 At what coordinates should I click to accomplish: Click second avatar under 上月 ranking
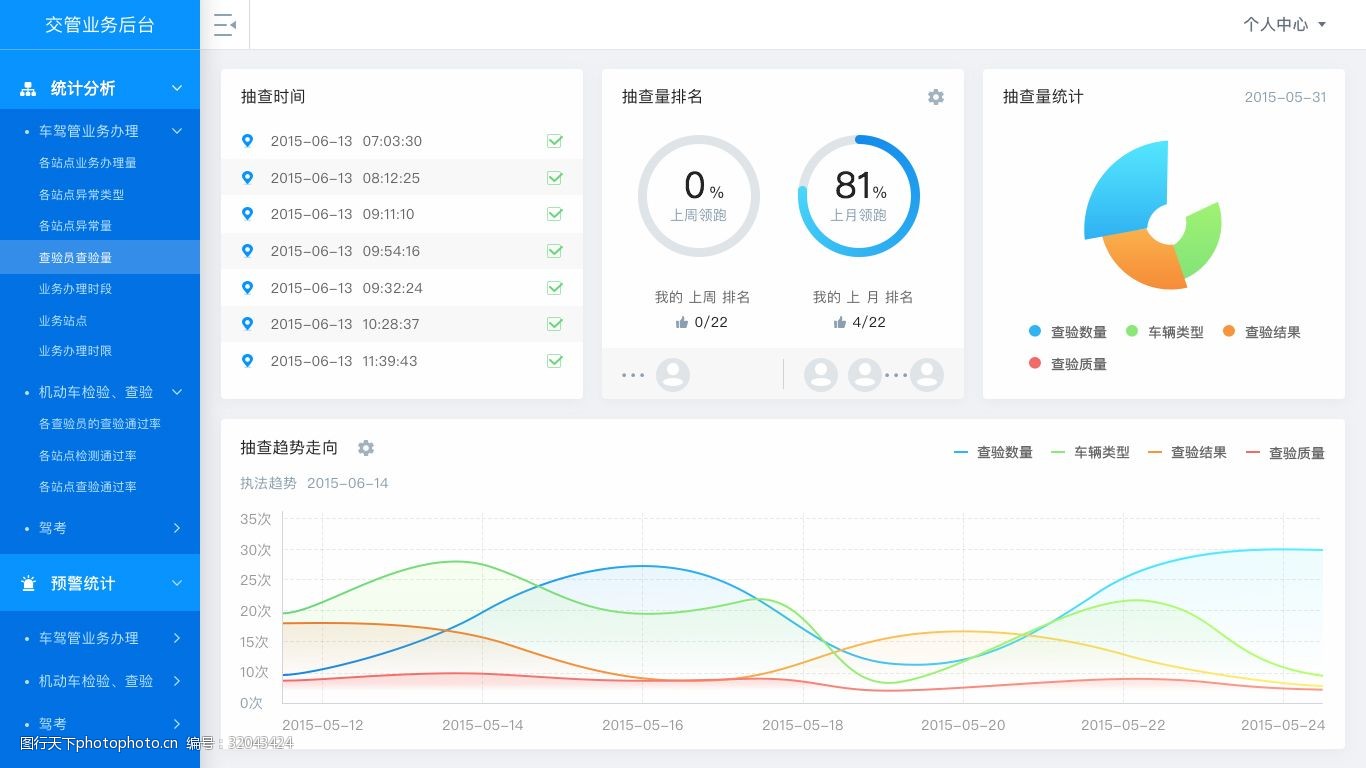click(x=865, y=375)
